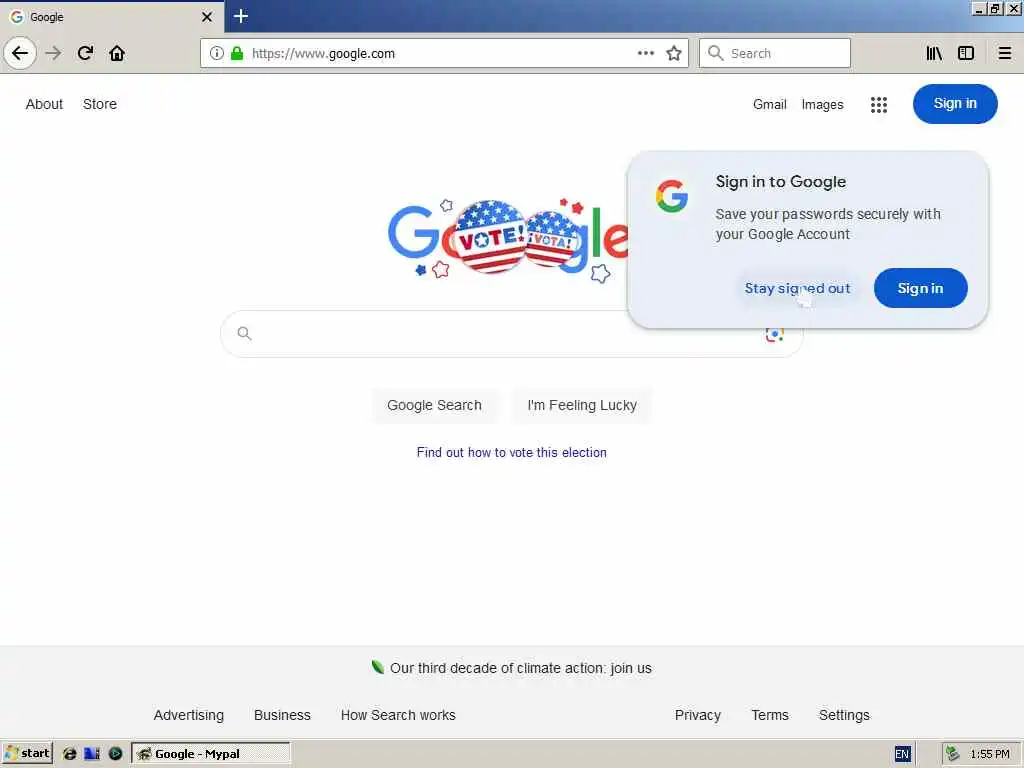Screen dimensions: 1024x768
Task: Click the EN language bar indicator
Action: [902, 754]
